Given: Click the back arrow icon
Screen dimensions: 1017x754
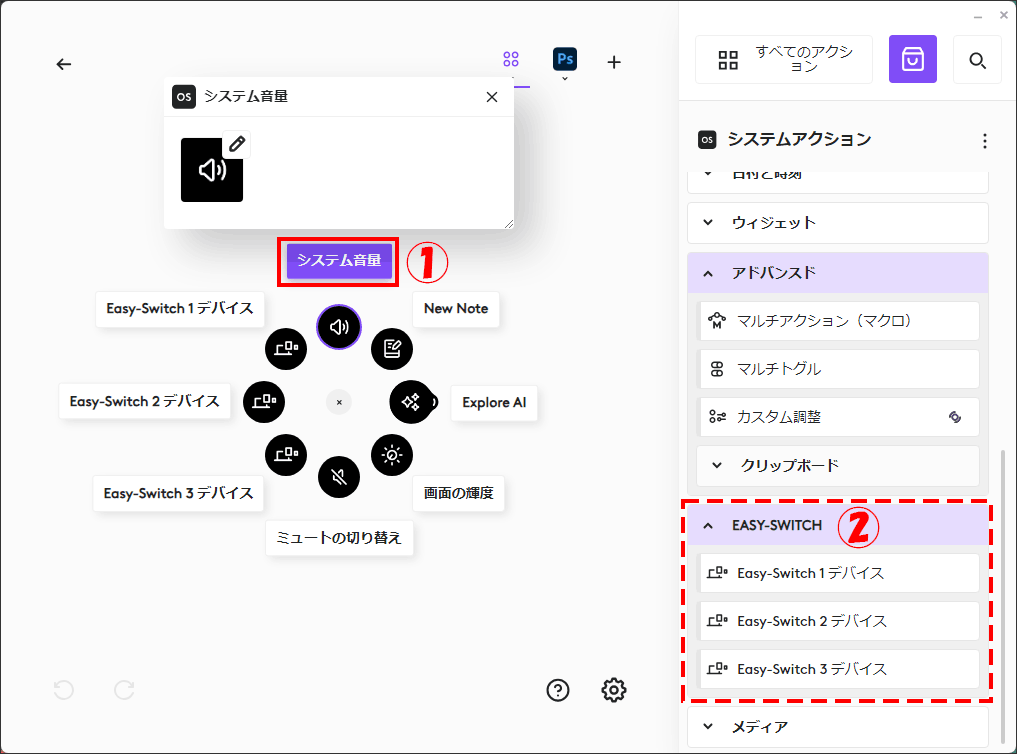Looking at the screenshot, I should (64, 64).
